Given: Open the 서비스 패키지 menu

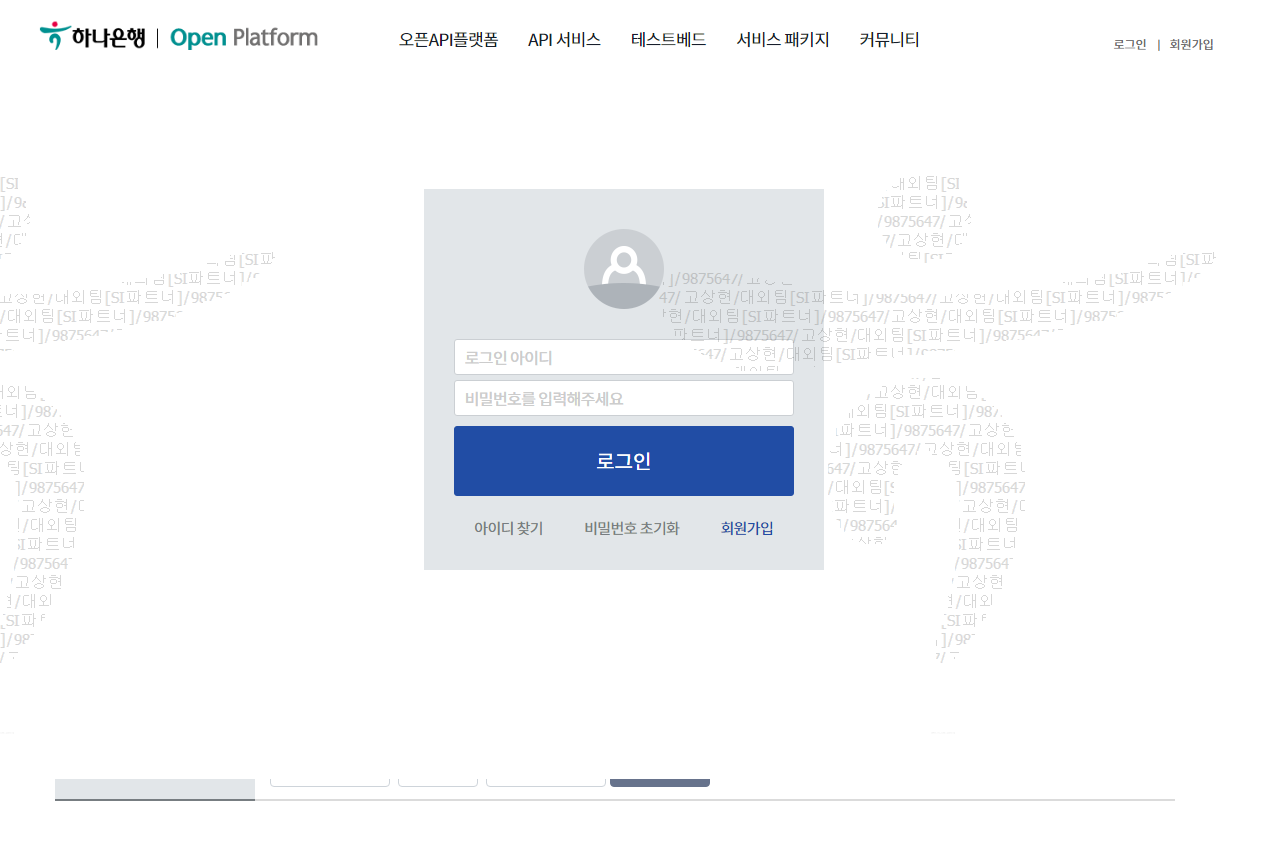Looking at the screenshot, I should click(x=782, y=40).
